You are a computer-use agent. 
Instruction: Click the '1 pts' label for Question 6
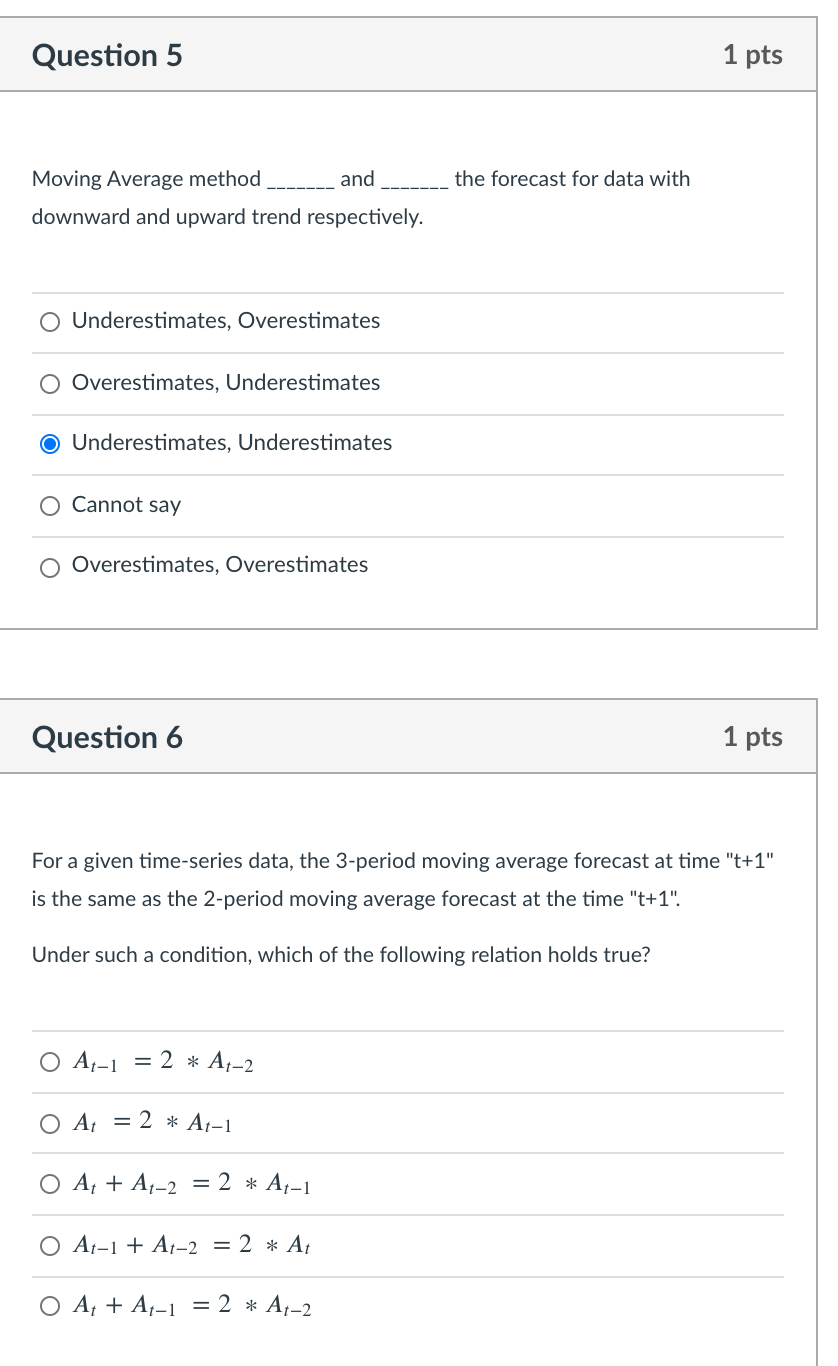(x=753, y=737)
